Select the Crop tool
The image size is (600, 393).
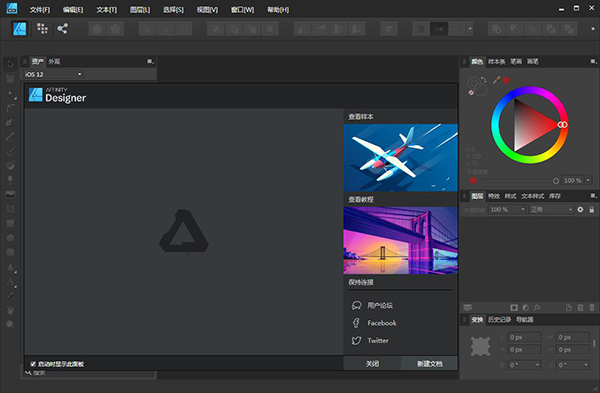coord(10,209)
